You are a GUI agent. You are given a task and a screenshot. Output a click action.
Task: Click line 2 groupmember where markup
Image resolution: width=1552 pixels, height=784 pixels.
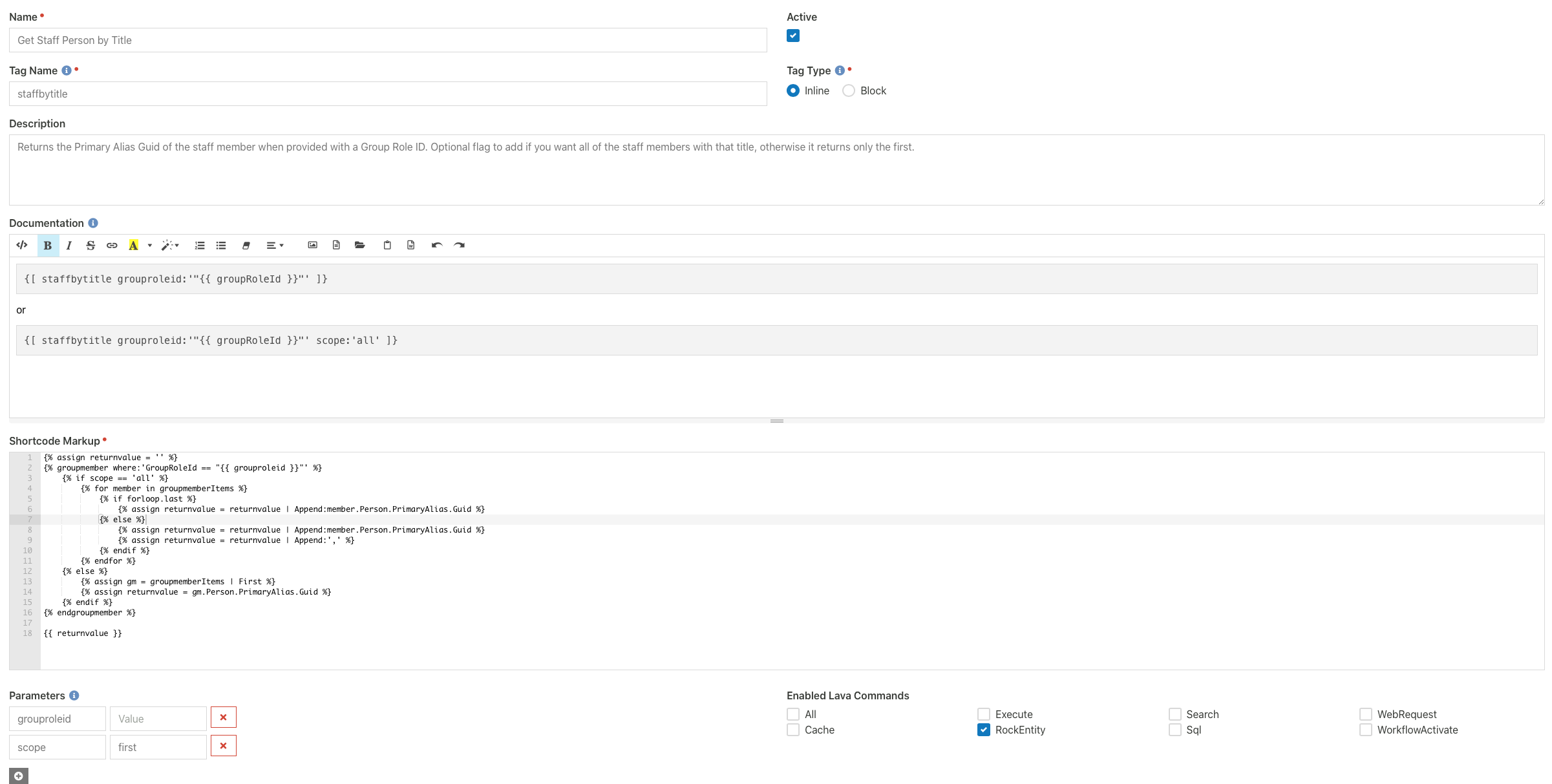point(183,468)
